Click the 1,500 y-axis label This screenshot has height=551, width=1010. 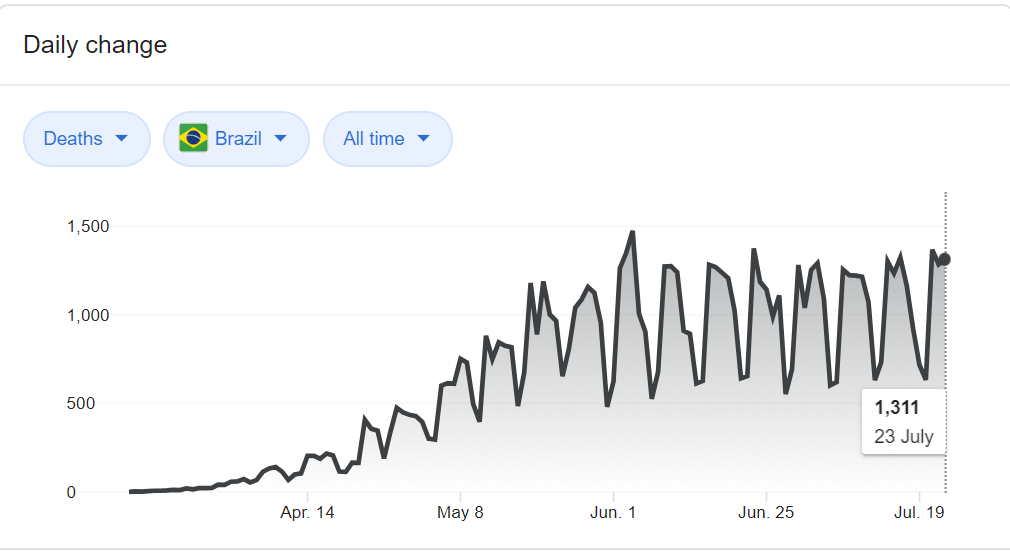[x=88, y=226]
